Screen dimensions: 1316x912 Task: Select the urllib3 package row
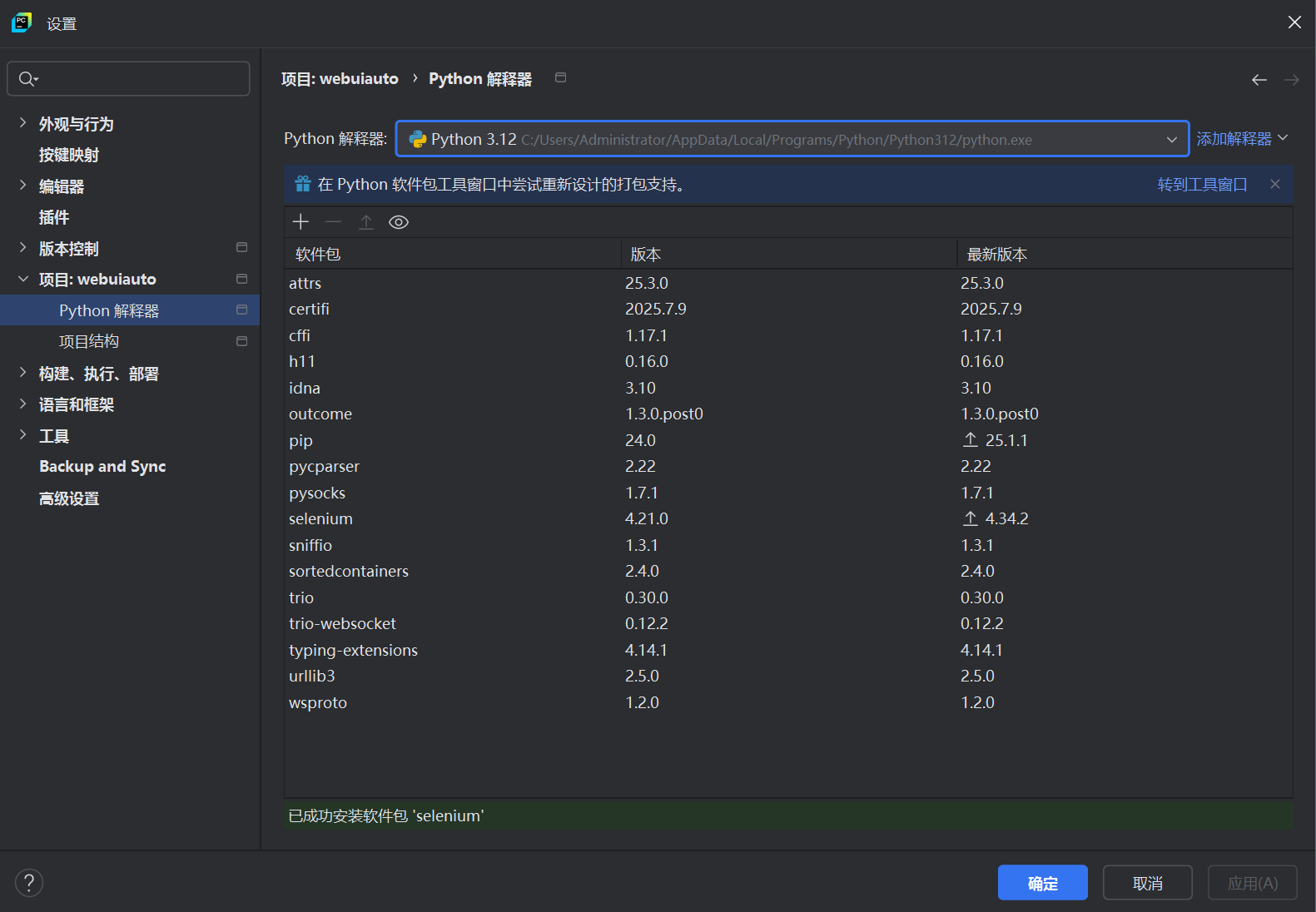click(788, 676)
